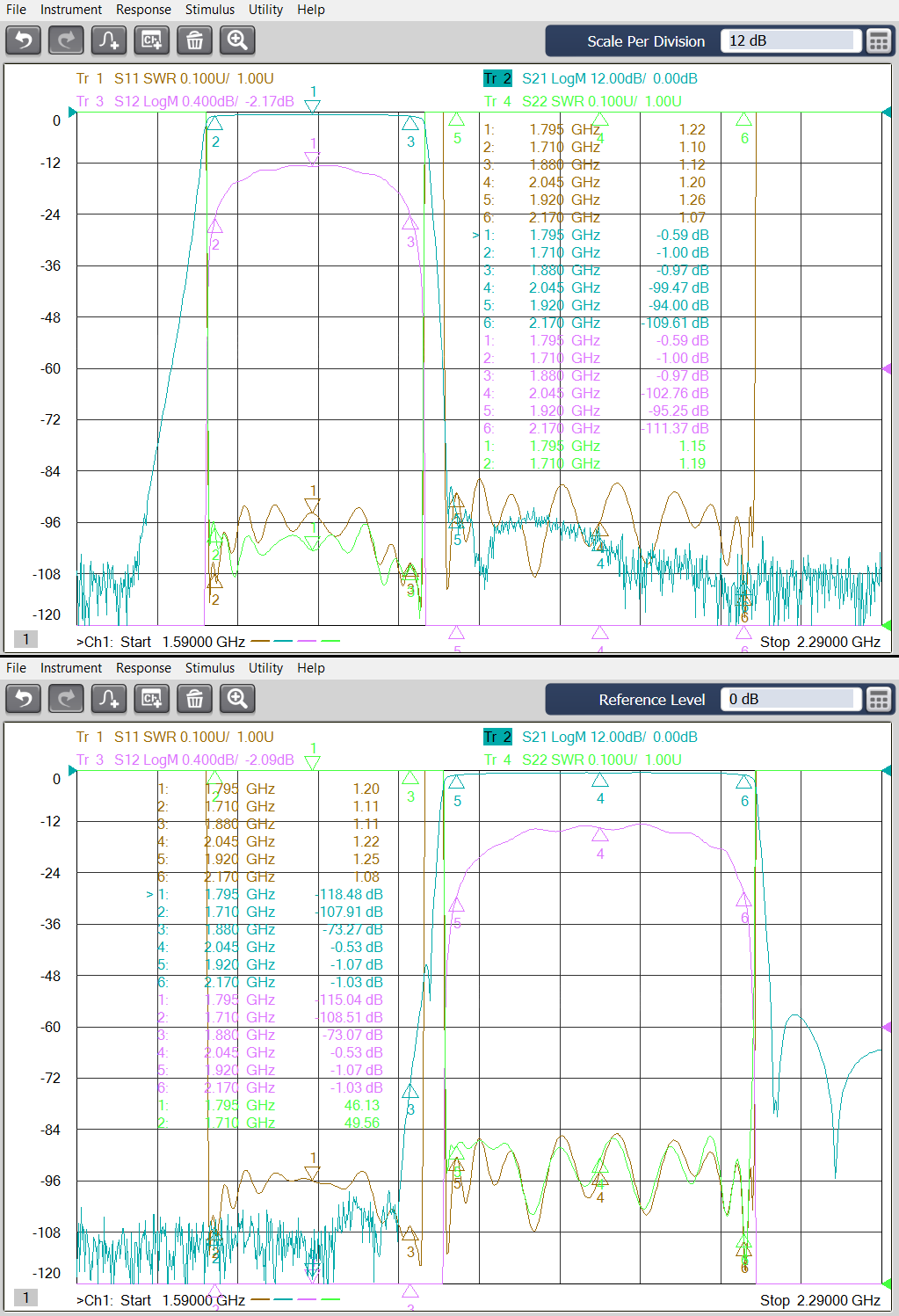The width and height of the screenshot is (899, 1316).
Task: Select Tr 4 S22 SWR trace label in bottom window
Action: tap(583, 760)
